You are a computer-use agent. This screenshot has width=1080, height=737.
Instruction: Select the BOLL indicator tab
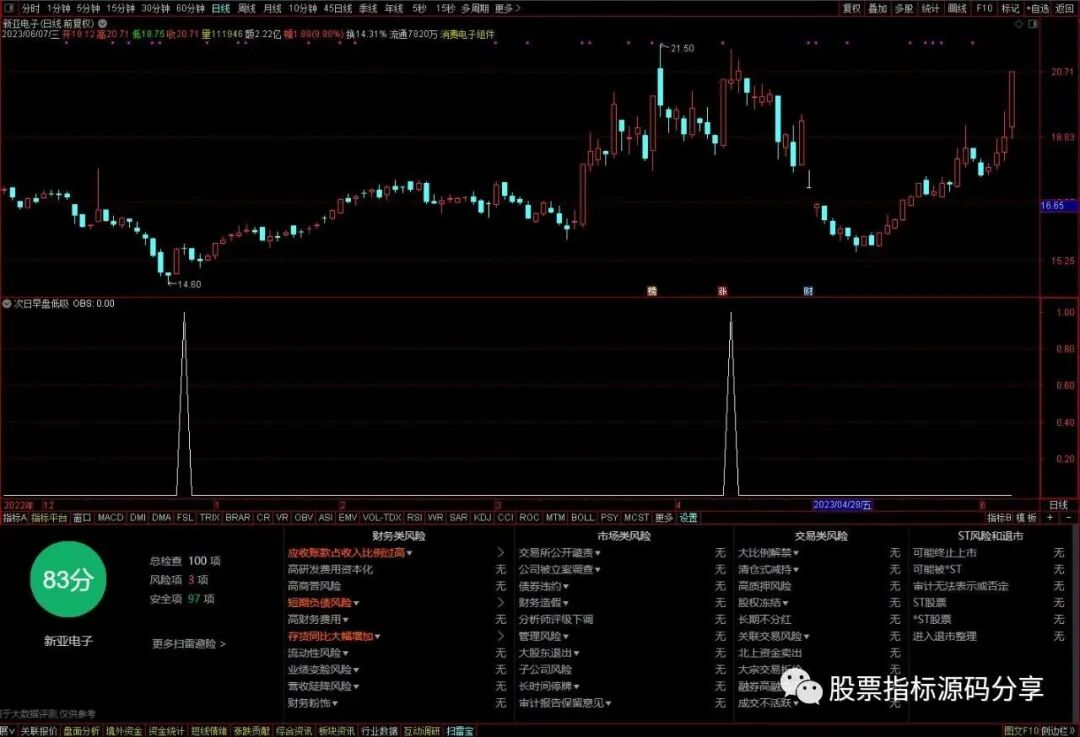click(583, 517)
